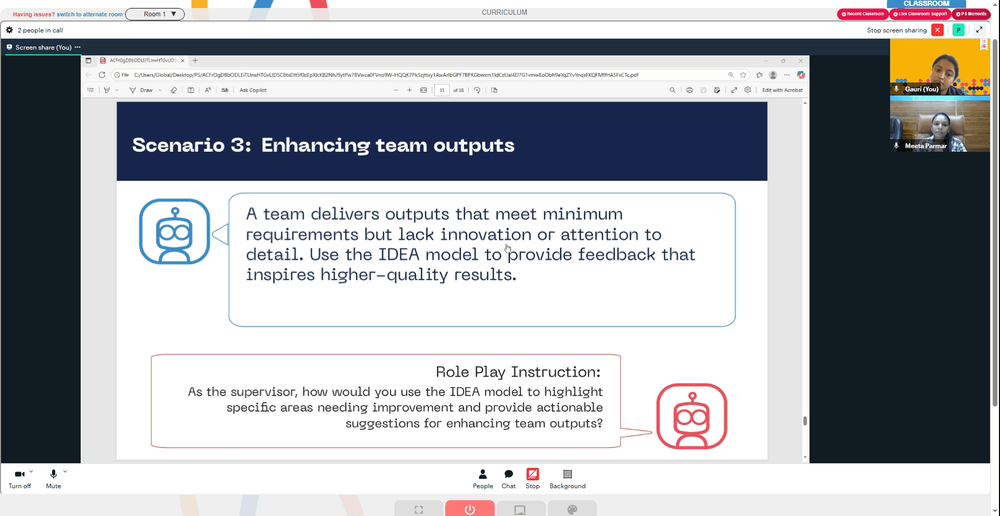Image resolution: width=1000 pixels, height=516 pixels.
Task: Click the PDF vertical scrollbar thumb
Action: point(805,420)
